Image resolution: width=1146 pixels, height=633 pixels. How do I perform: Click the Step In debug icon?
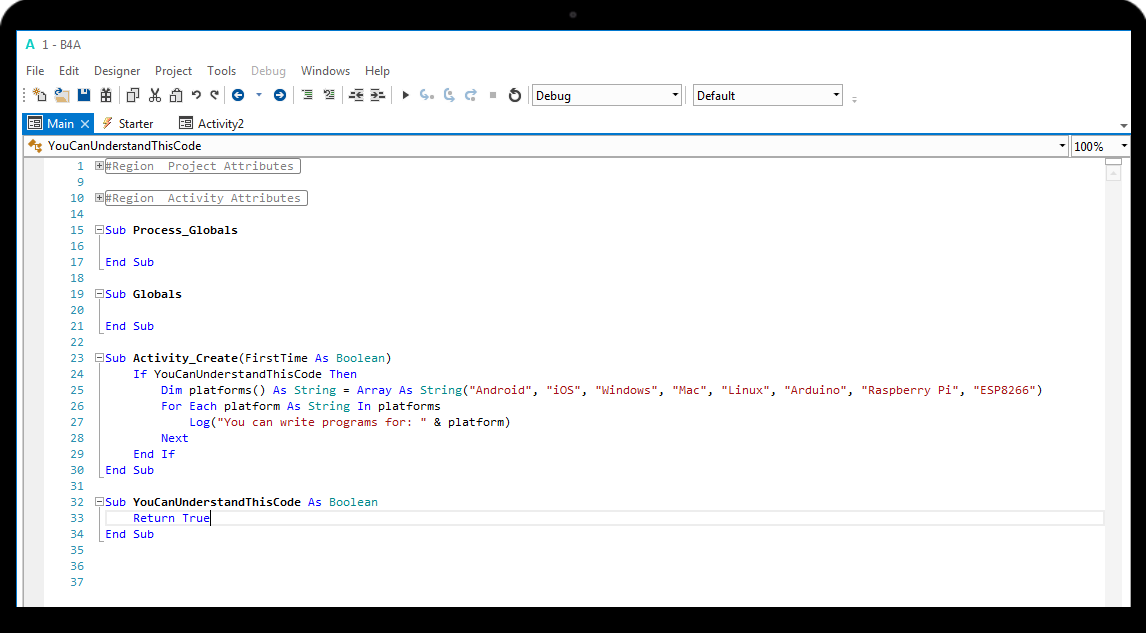click(x=427, y=95)
